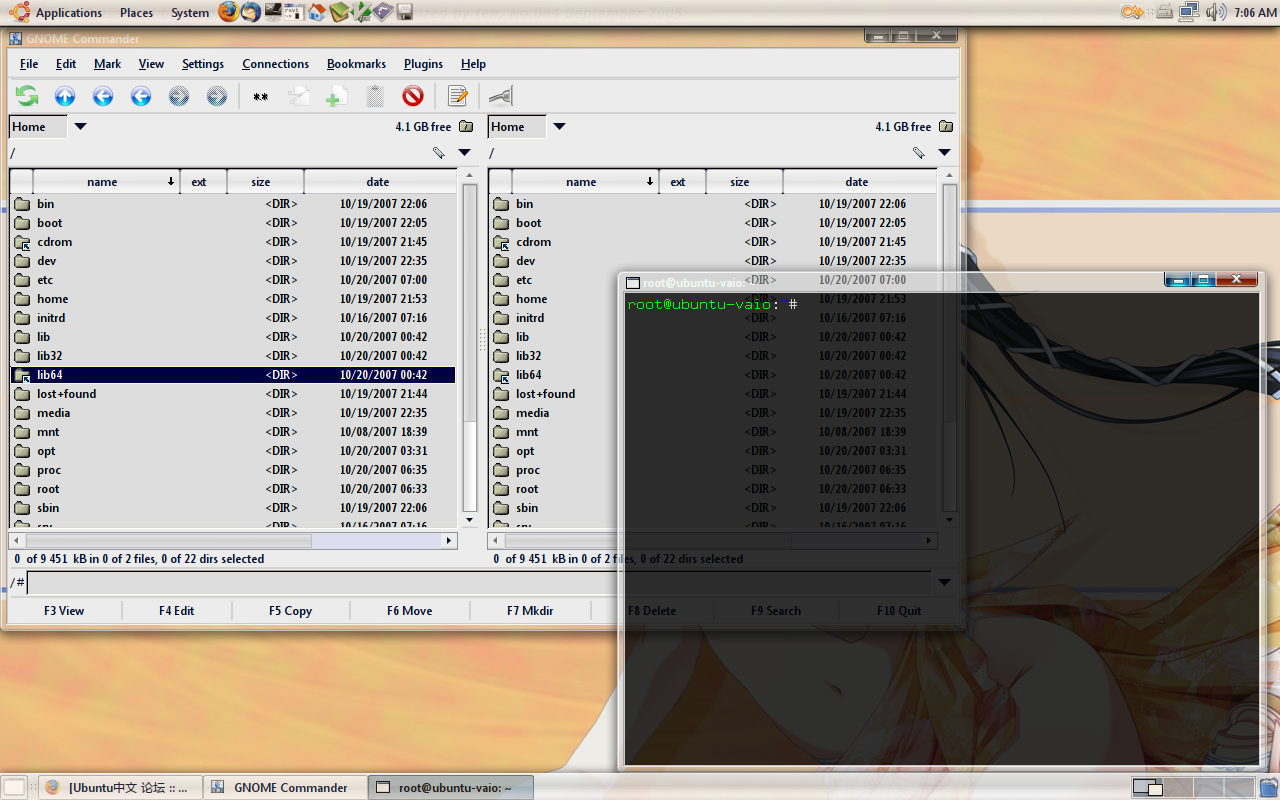
Task: Click the remote connection plug toolbar icon
Action: click(501, 96)
